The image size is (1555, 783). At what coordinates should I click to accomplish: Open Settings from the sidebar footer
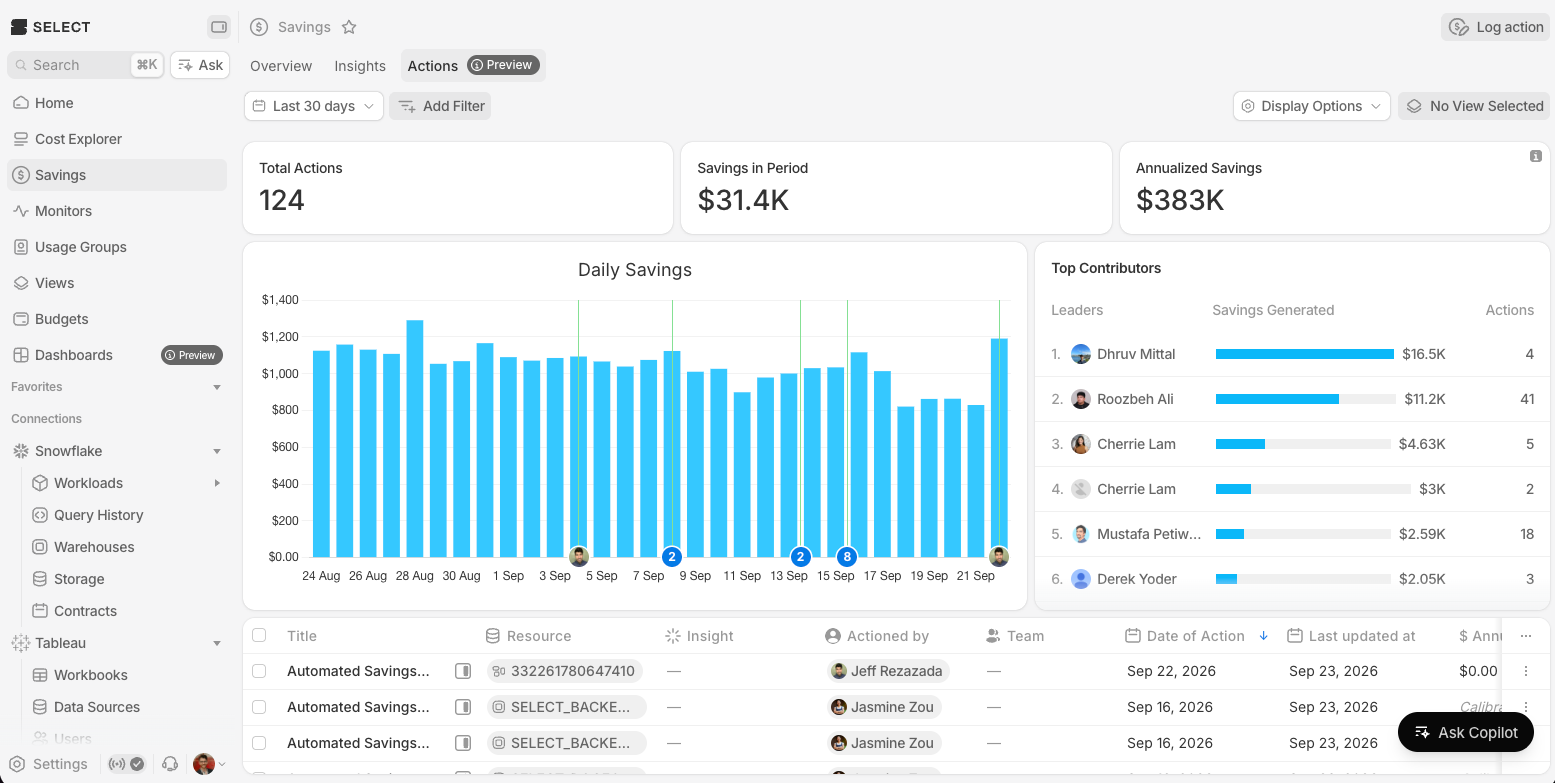coord(49,764)
